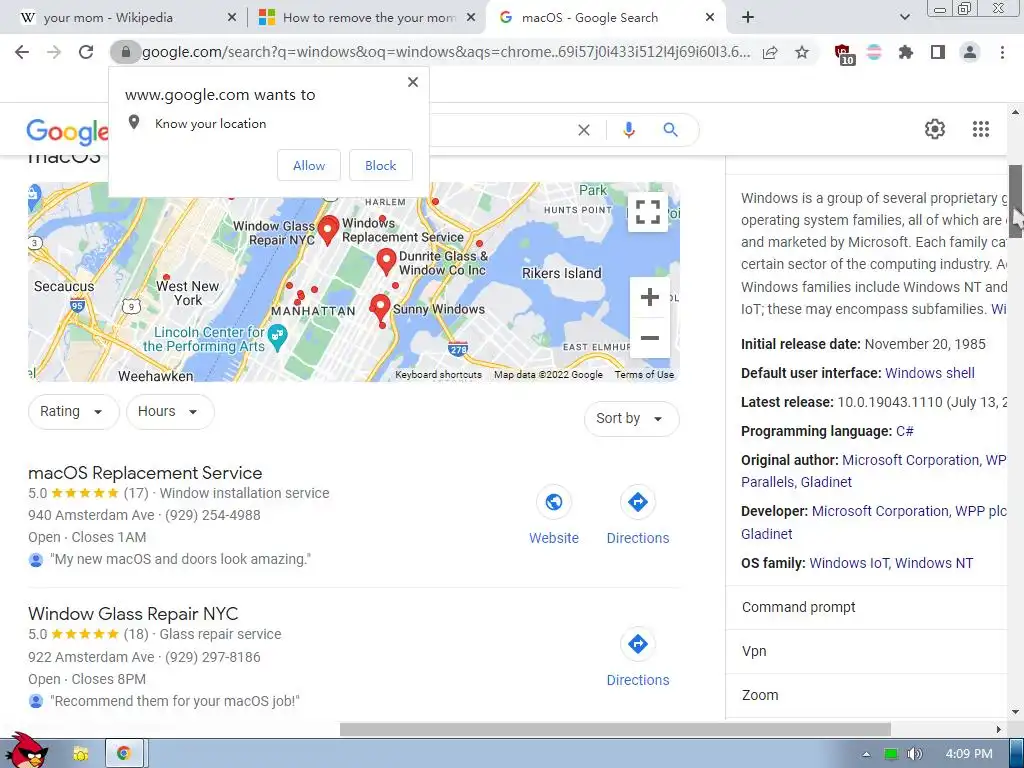Screen dimensions: 1024x768
Task: Get Directions to Window Glass Repair NYC
Action: tap(638, 658)
